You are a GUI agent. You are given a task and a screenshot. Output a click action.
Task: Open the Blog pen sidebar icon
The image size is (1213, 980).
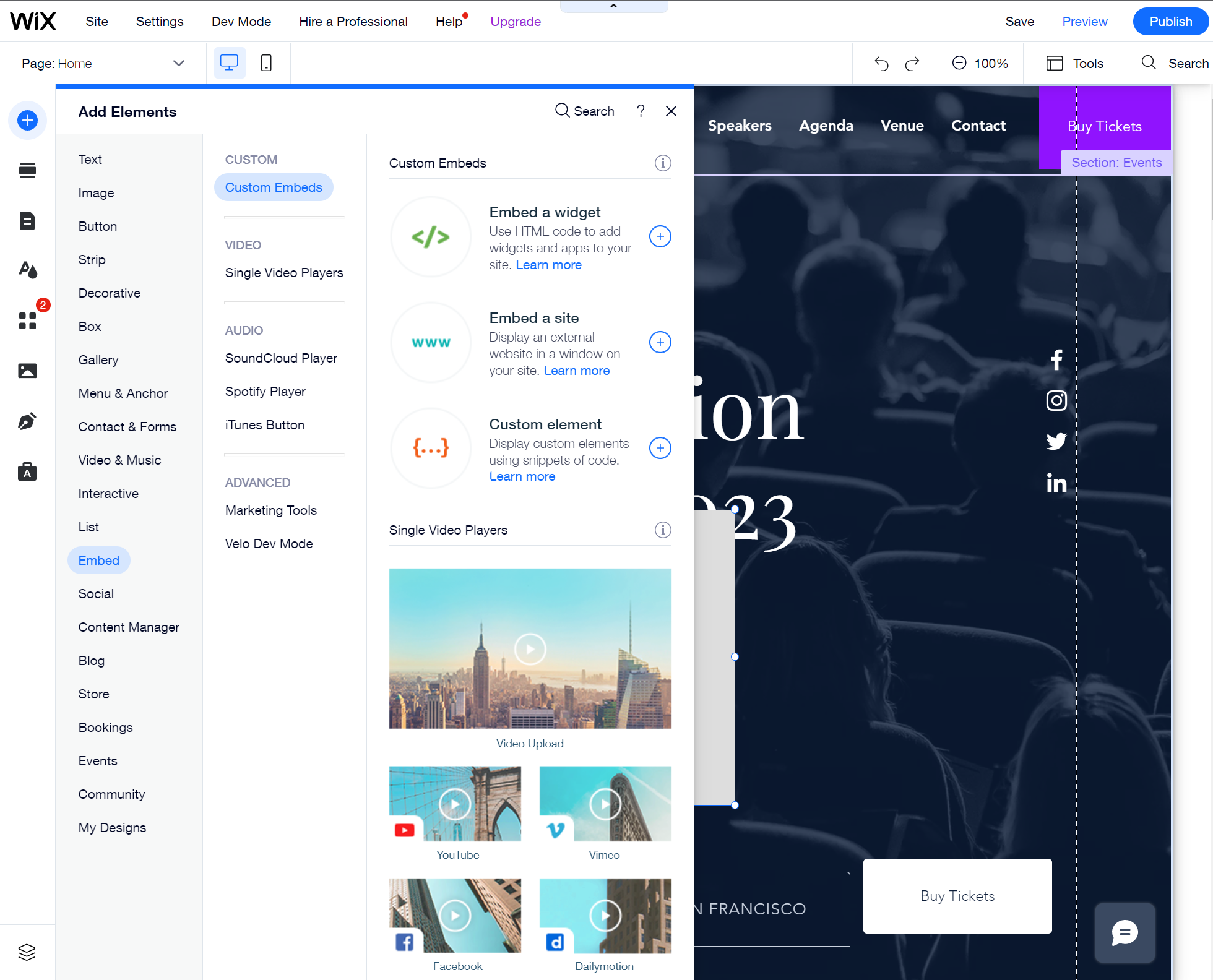(27, 421)
